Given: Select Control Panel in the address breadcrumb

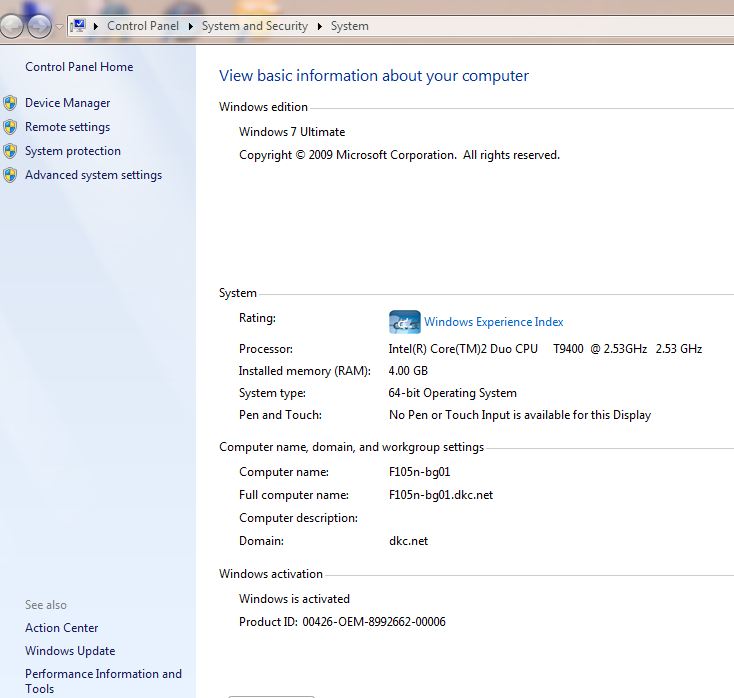Looking at the screenshot, I should pos(143,26).
